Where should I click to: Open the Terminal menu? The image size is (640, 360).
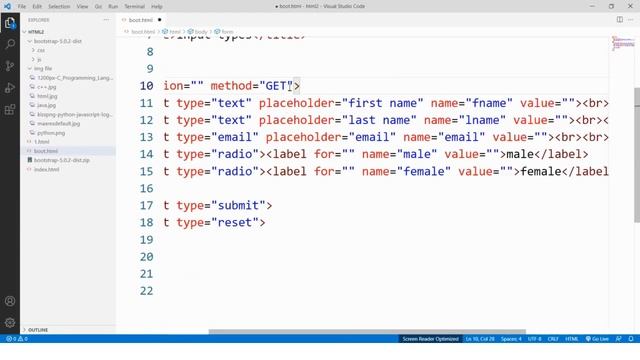coord(134,7)
